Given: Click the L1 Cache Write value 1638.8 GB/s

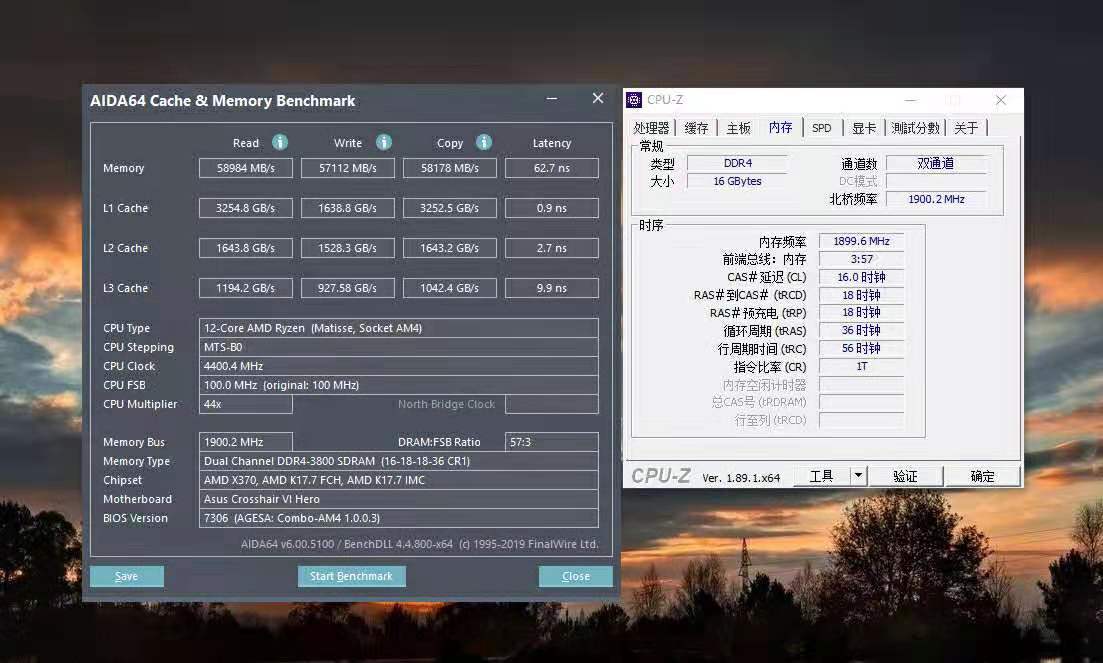Looking at the screenshot, I should click(x=348, y=208).
